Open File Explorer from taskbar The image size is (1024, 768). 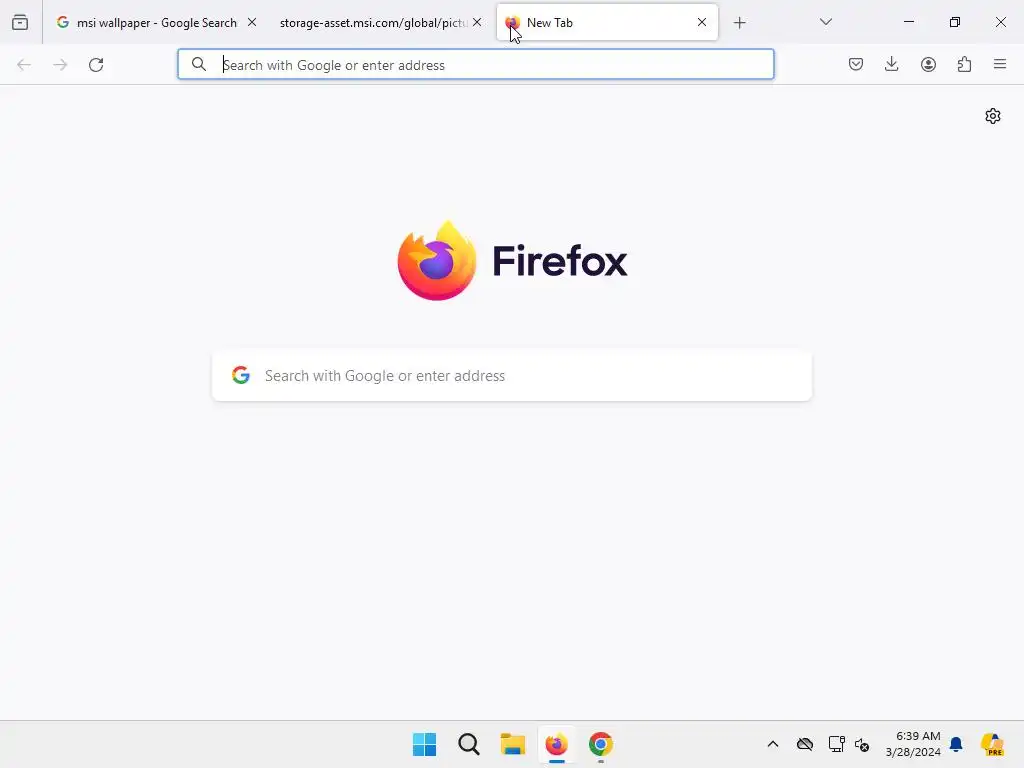pyautogui.click(x=513, y=744)
